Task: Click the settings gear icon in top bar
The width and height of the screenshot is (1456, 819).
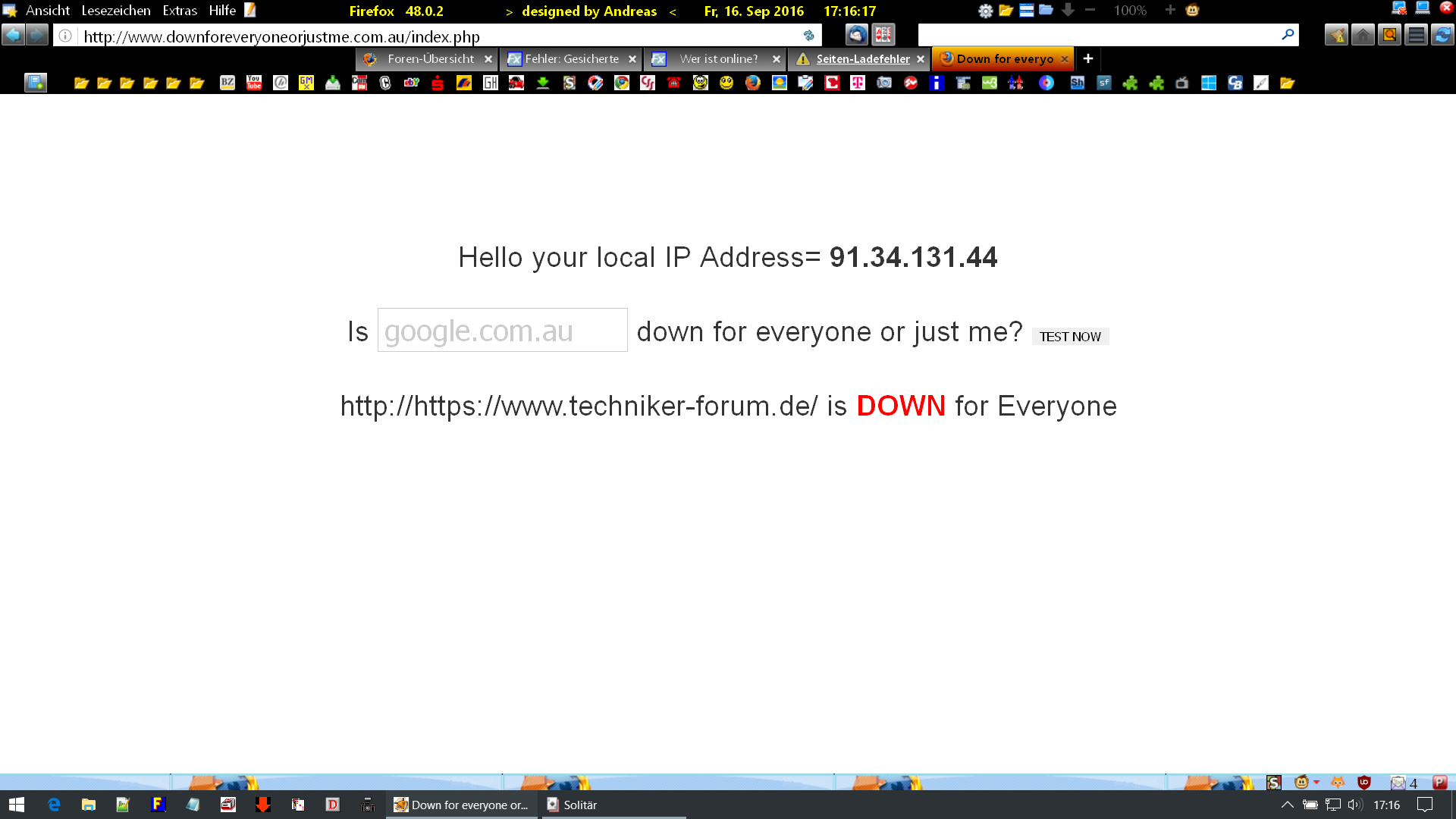Action: tap(985, 11)
